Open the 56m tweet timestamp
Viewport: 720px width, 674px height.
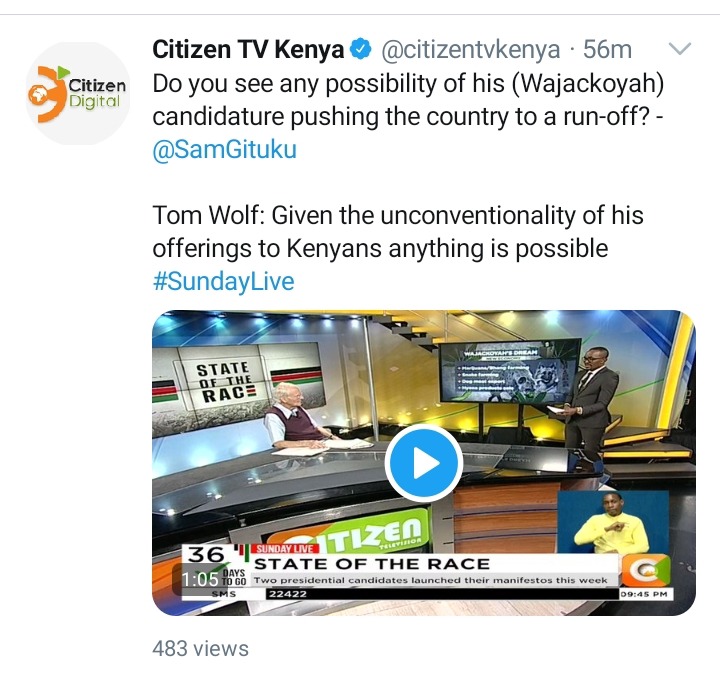[607, 50]
